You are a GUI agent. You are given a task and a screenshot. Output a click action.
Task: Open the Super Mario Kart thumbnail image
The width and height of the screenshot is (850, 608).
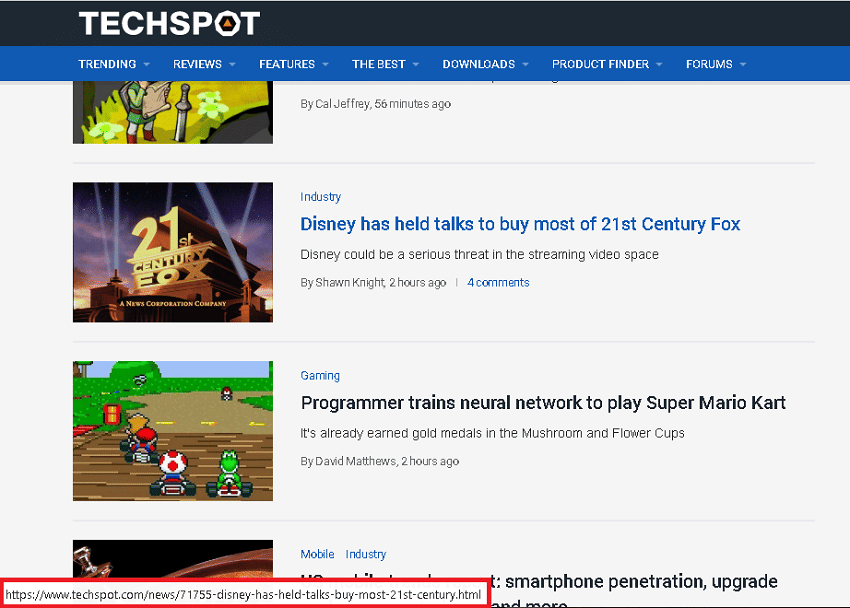pos(173,431)
